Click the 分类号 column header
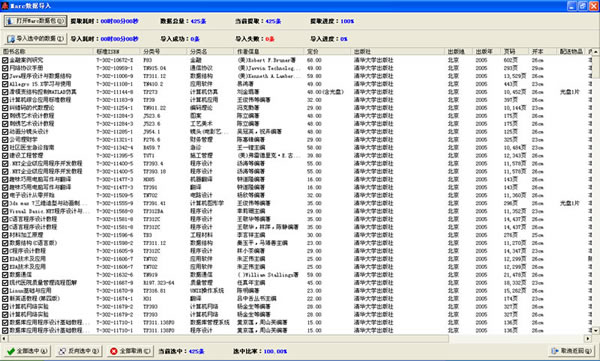 pos(163,51)
